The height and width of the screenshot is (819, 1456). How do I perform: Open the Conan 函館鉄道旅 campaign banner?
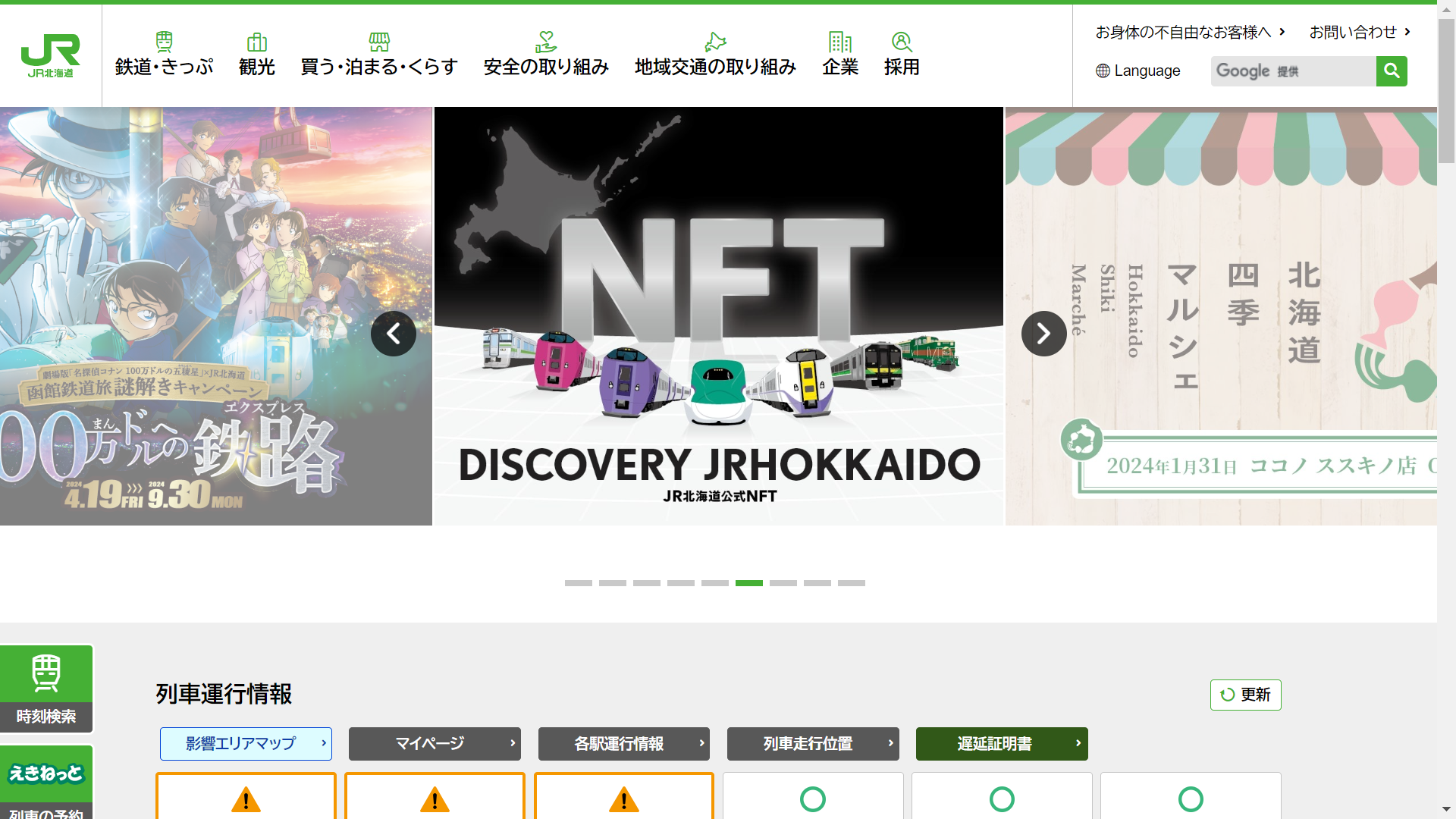pyautogui.click(x=216, y=316)
